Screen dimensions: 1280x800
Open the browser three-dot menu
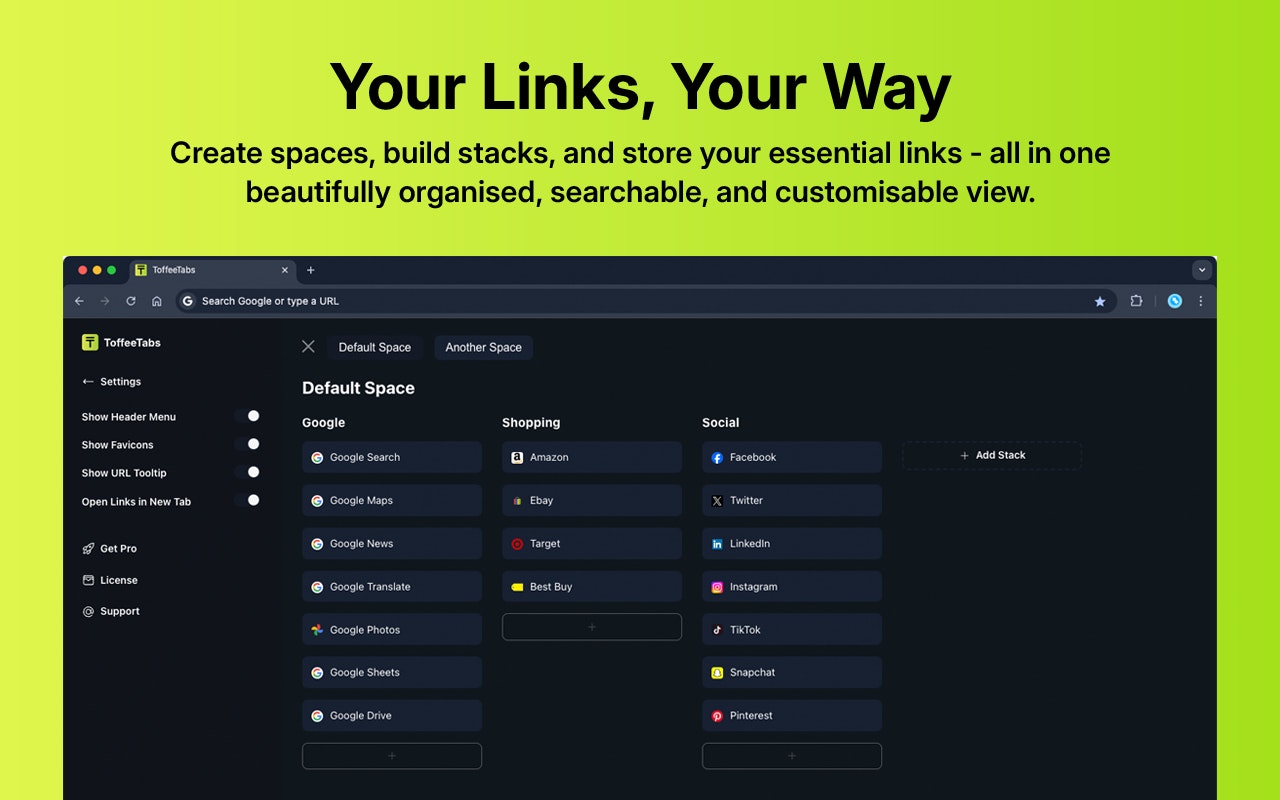pyautogui.click(x=1201, y=301)
